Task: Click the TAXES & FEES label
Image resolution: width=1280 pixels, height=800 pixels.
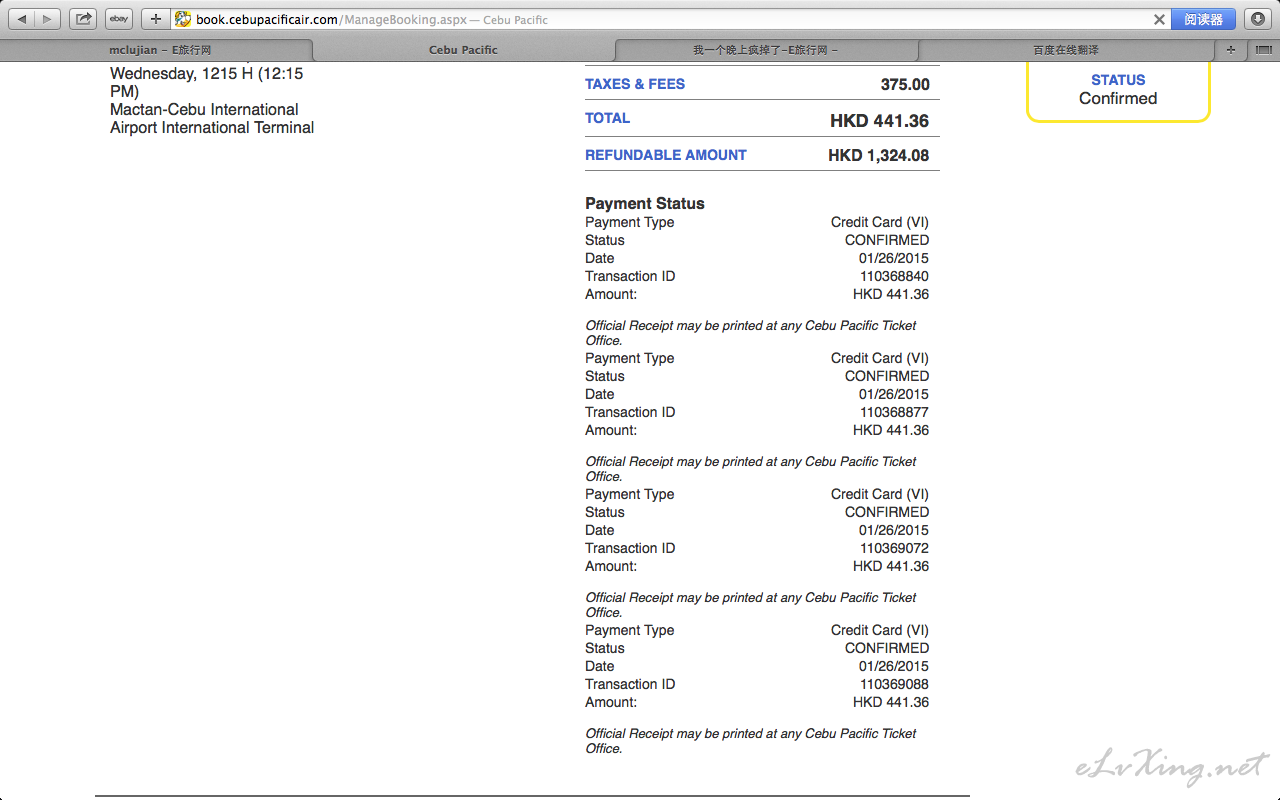Action: tap(635, 84)
